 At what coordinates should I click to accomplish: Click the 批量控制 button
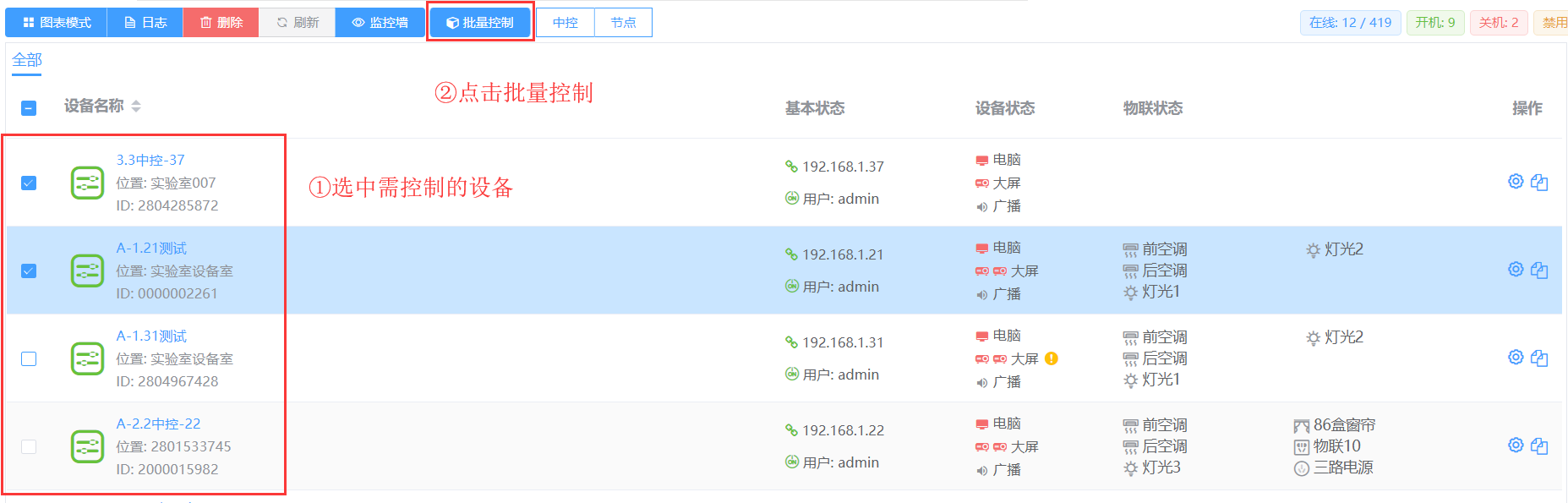click(480, 23)
